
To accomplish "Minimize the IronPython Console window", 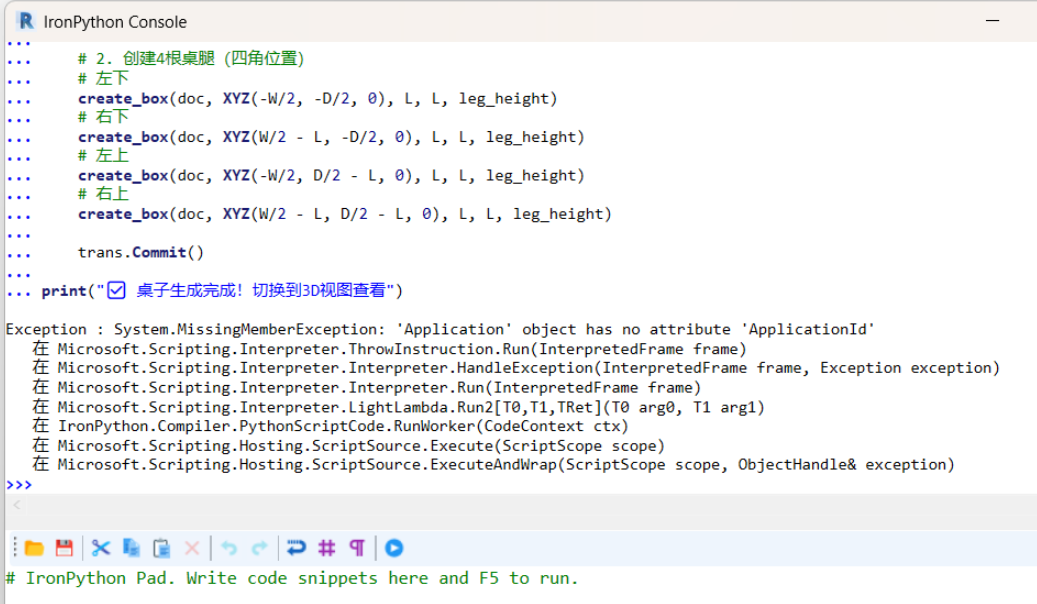I will (992, 21).
